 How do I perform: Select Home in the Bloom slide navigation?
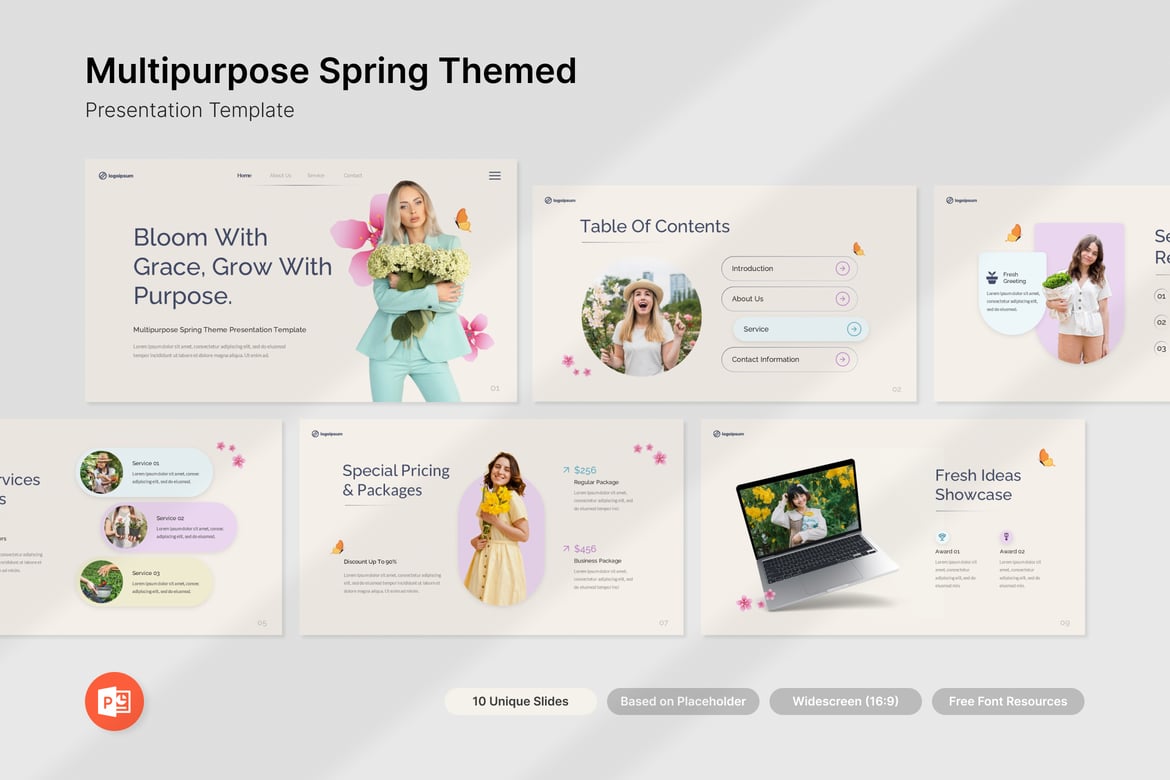point(244,175)
